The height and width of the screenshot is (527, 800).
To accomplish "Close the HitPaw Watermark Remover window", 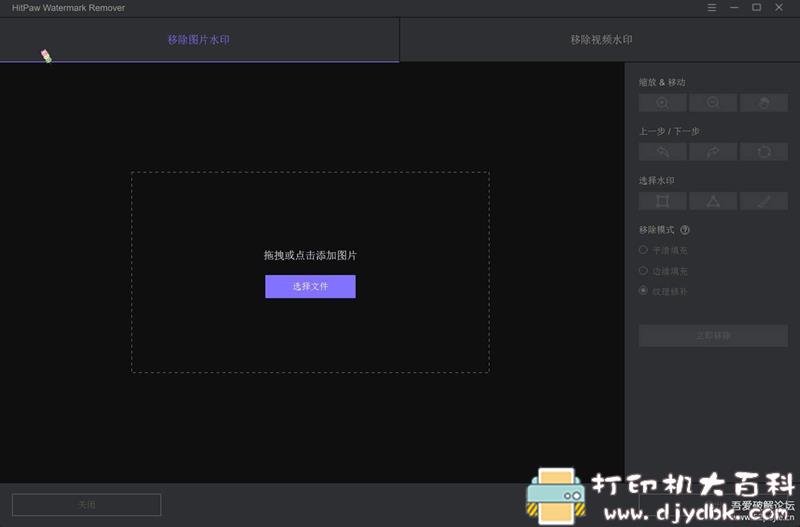I will tap(779, 7).
